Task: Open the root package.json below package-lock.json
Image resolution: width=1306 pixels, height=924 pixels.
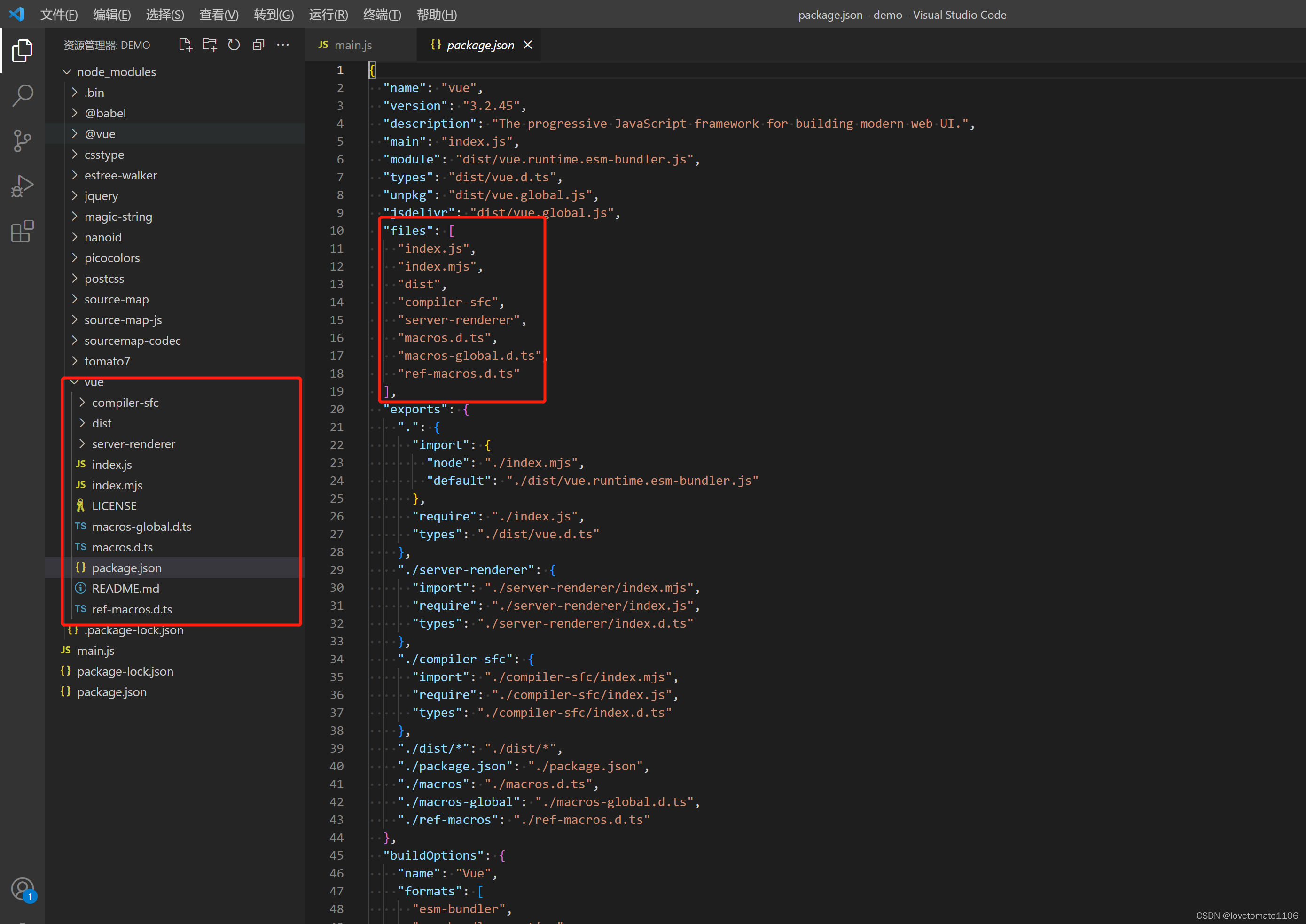Action: 175,692
